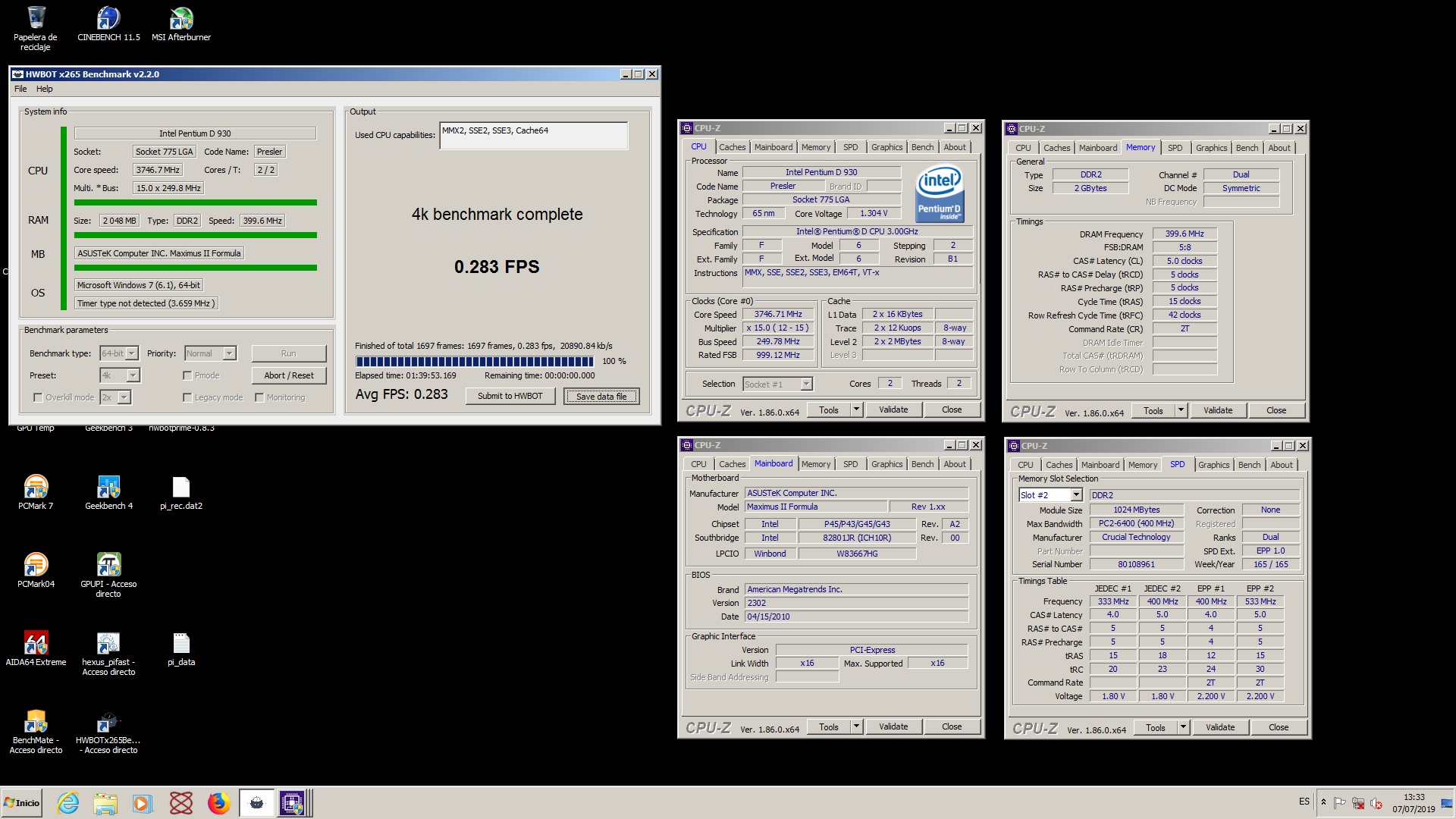
Task: Open Windows Media Player taskbar icon
Action: (x=143, y=802)
